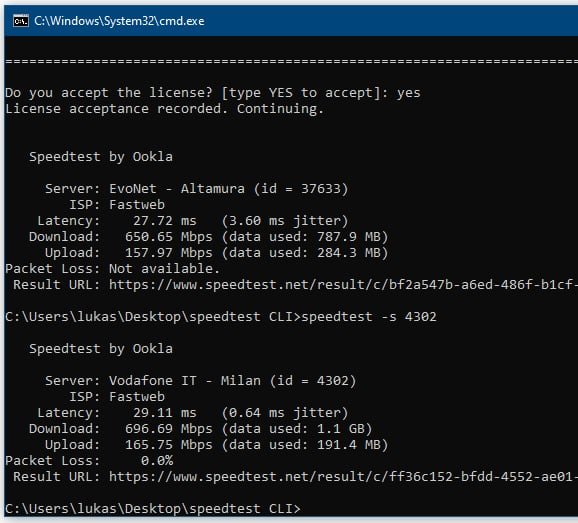Click server name Vodafone IT - Milan
The image size is (578, 523).
pyautogui.click(x=185, y=381)
